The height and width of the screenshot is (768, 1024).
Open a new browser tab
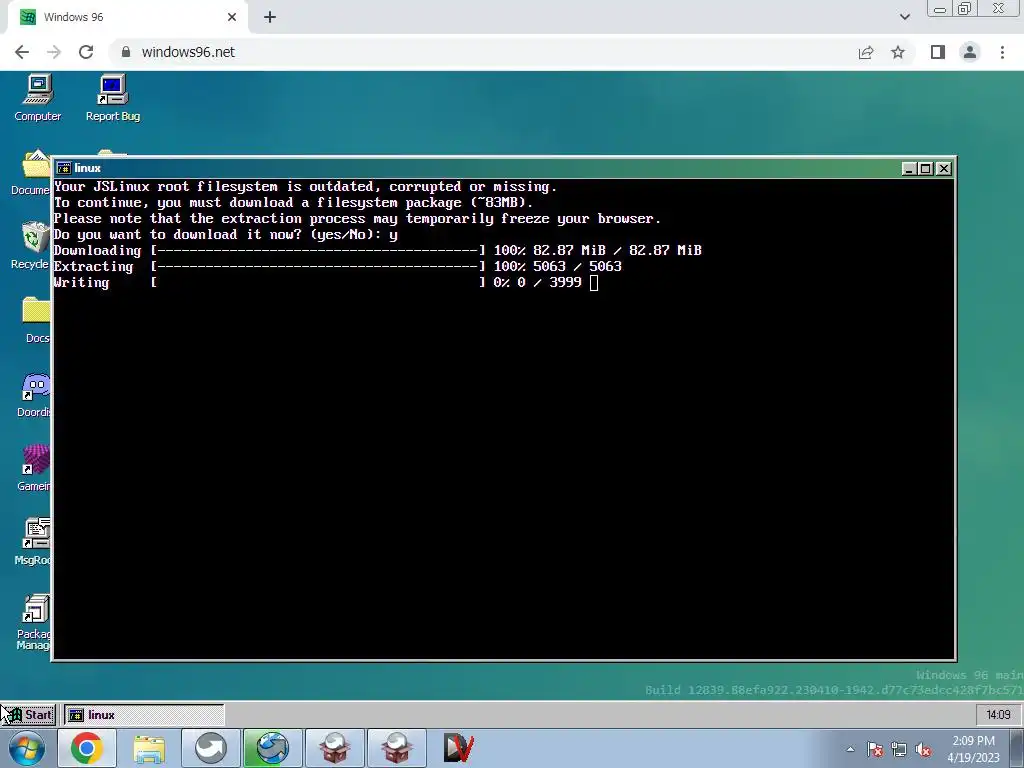(270, 17)
